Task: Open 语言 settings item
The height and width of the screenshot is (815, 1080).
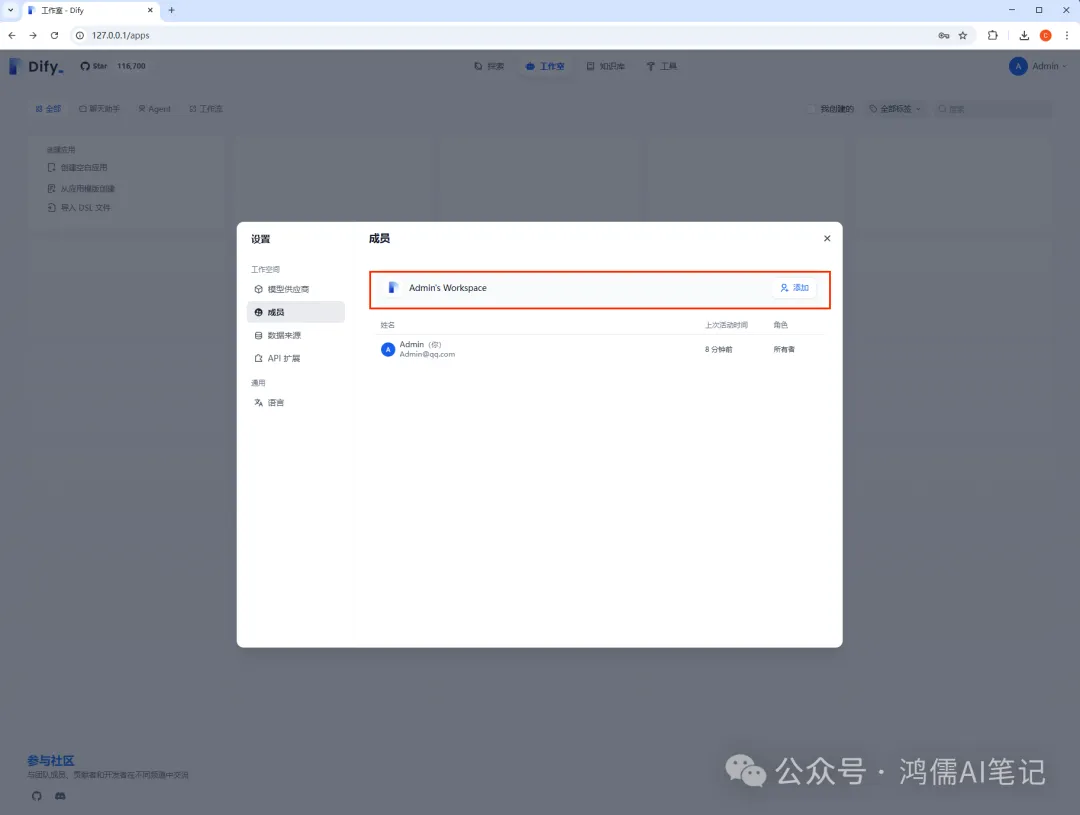Action: [295, 402]
